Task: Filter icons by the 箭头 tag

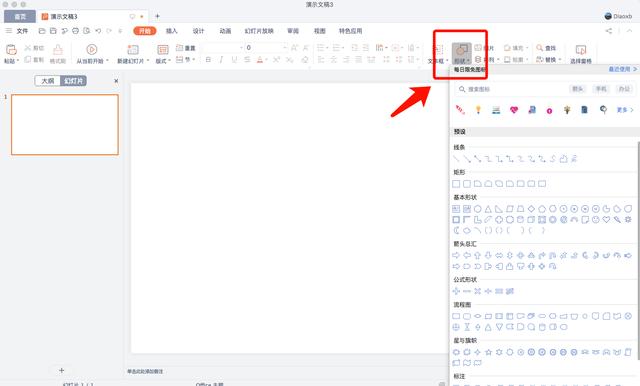Action: pos(578,89)
